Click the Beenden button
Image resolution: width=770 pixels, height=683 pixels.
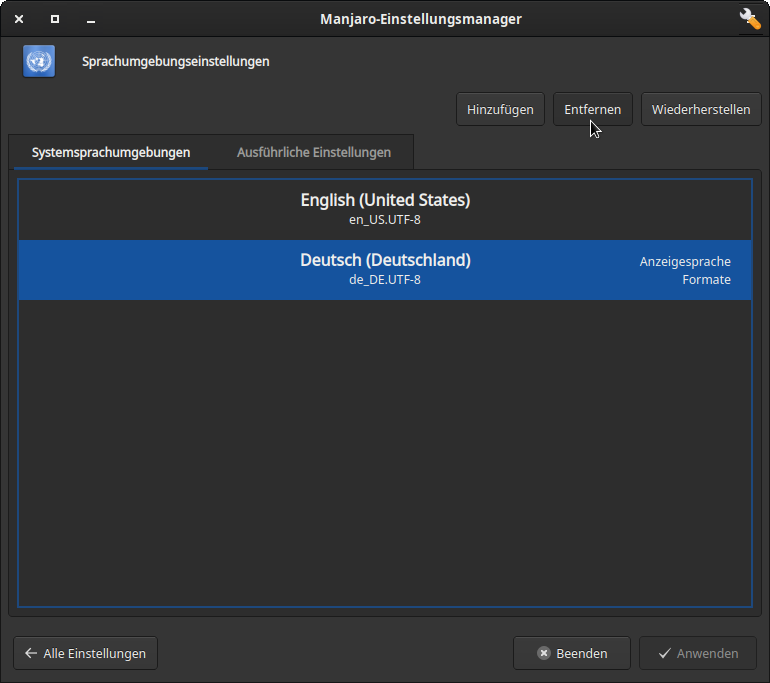point(572,654)
